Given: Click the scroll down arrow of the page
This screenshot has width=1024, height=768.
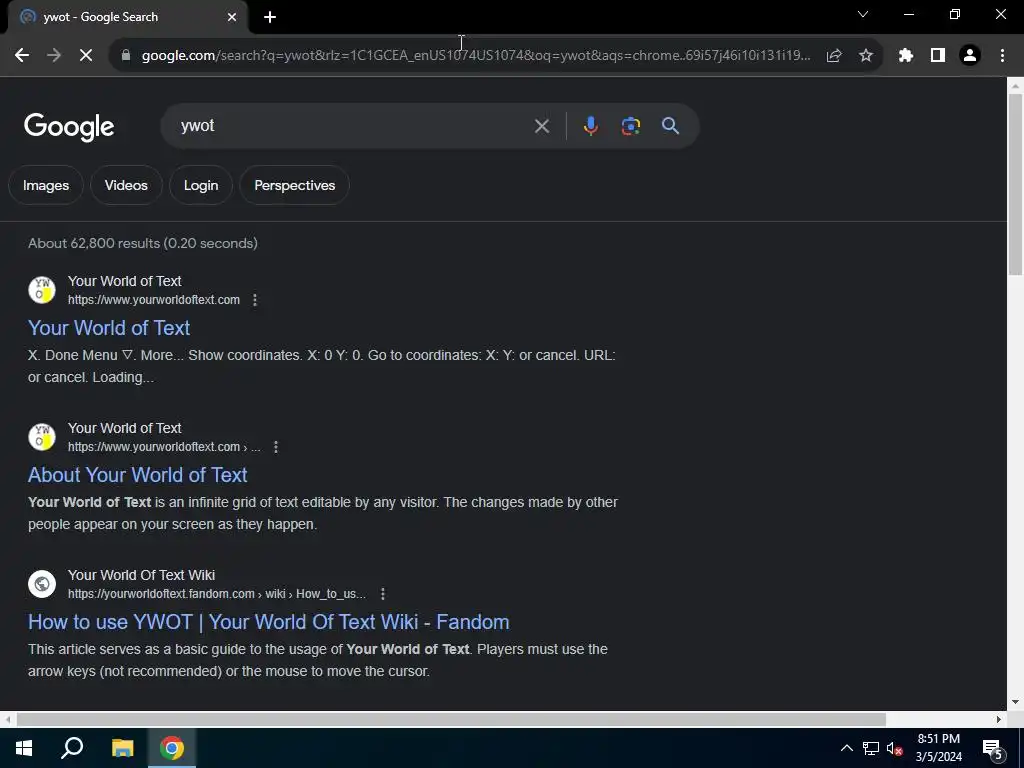Looking at the screenshot, I should [1015, 702].
